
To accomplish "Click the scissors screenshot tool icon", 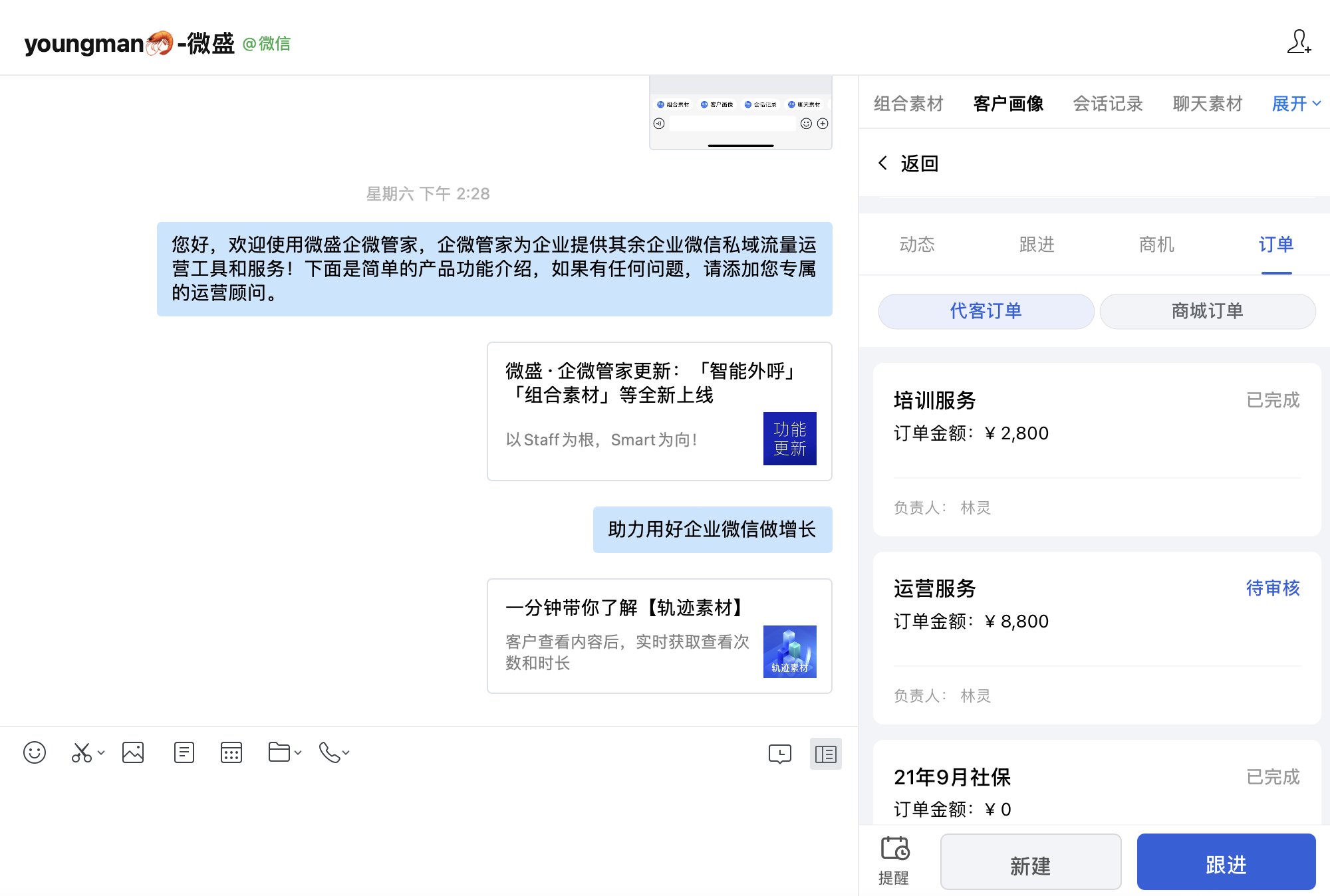I will [81, 753].
